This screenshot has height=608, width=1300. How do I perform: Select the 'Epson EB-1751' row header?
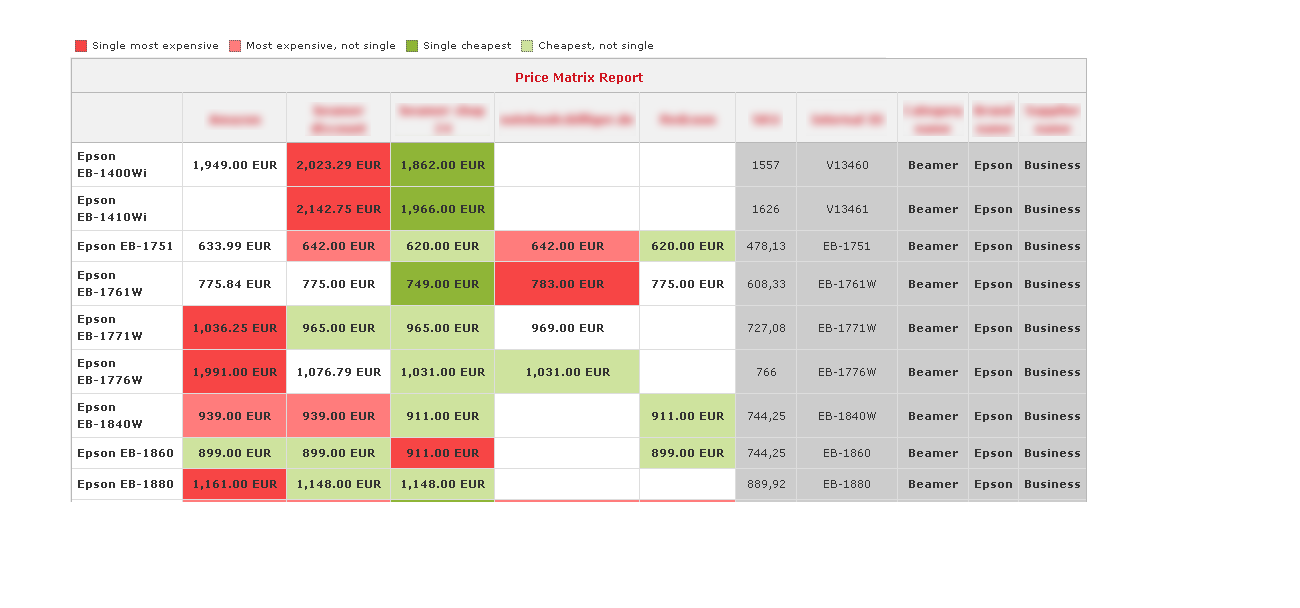[x=127, y=246]
